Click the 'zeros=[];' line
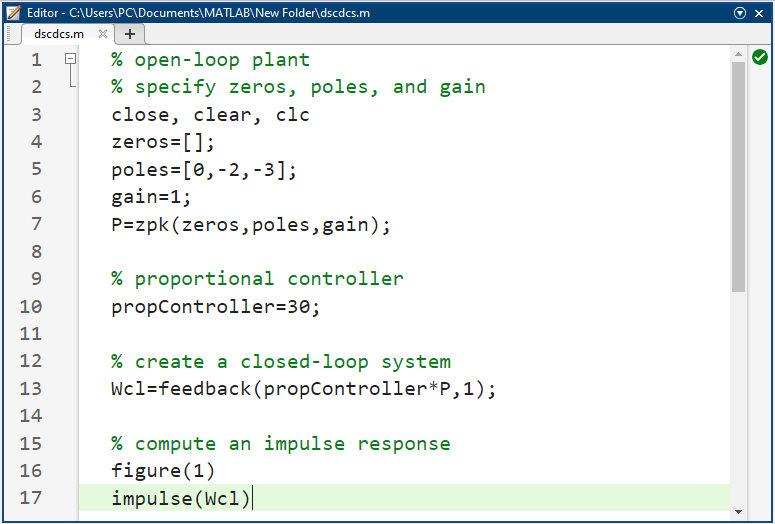The image size is (775, 524). pyautogui.click(x=163, y=142)
